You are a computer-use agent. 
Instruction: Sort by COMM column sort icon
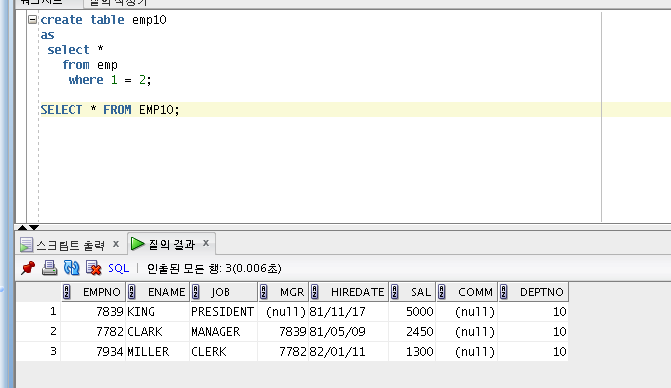pyautogui.click(x=442, y=292)
